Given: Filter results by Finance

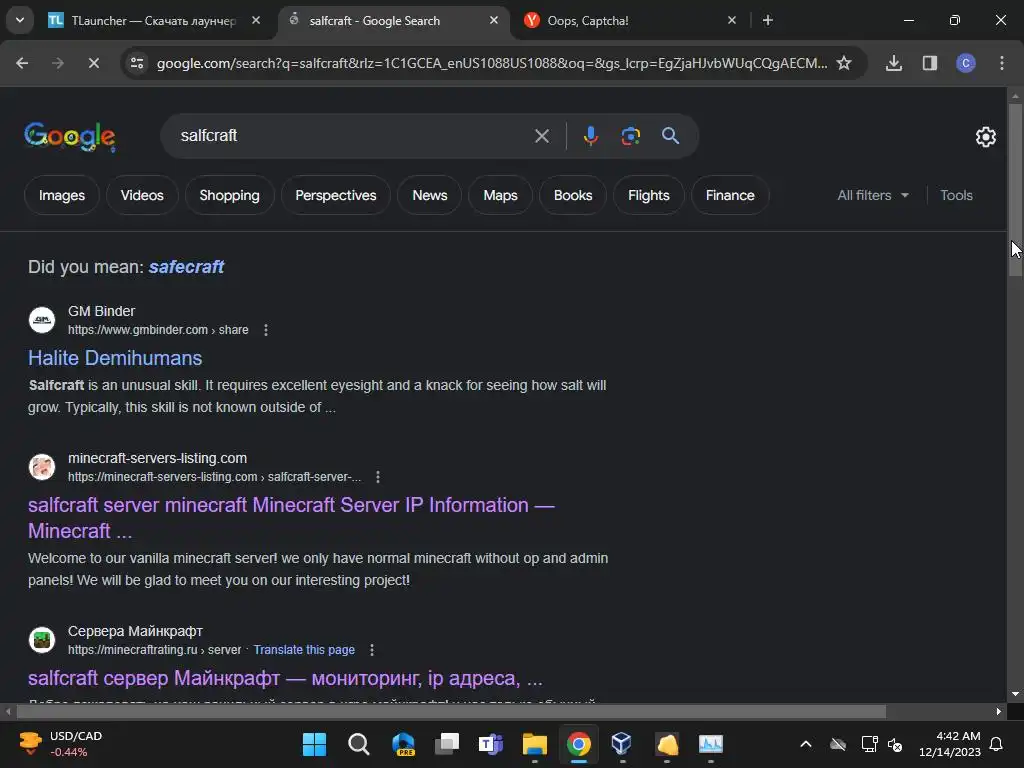Looking at the screenshot, I should click(x=730, y=195).
